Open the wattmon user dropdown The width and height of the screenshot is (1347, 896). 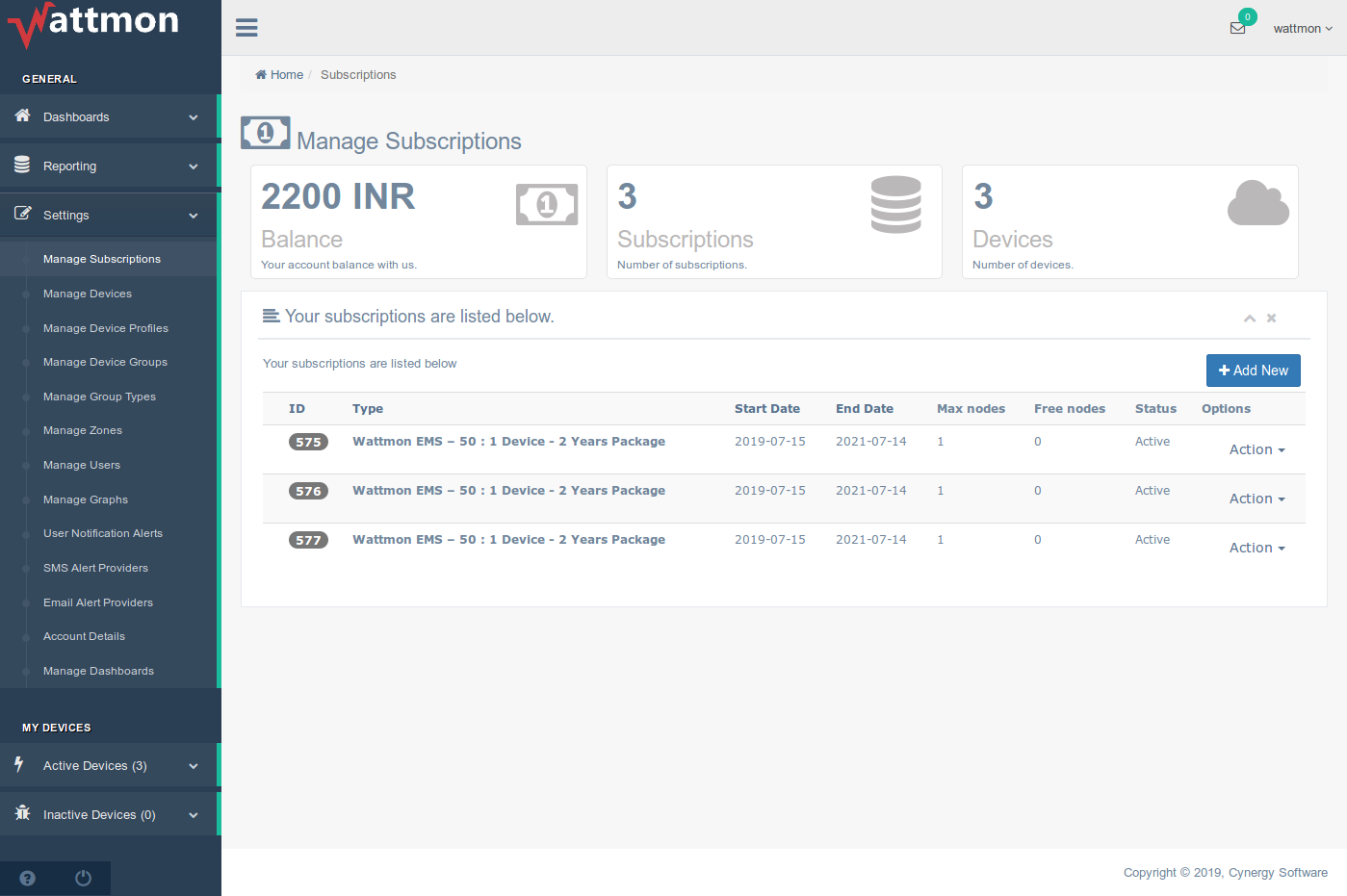pyautogui.click(x=1302, y=29)
